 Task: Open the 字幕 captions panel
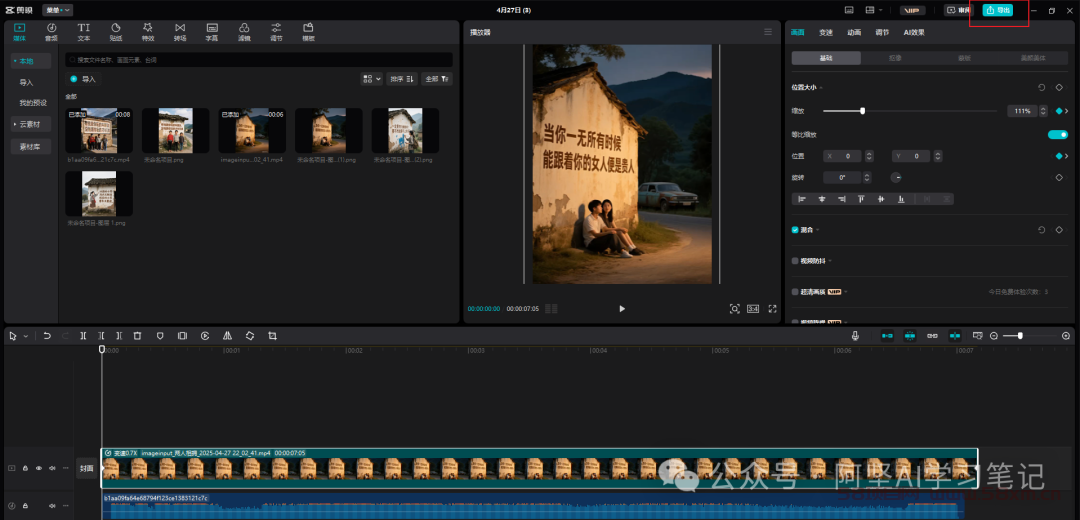211,32
